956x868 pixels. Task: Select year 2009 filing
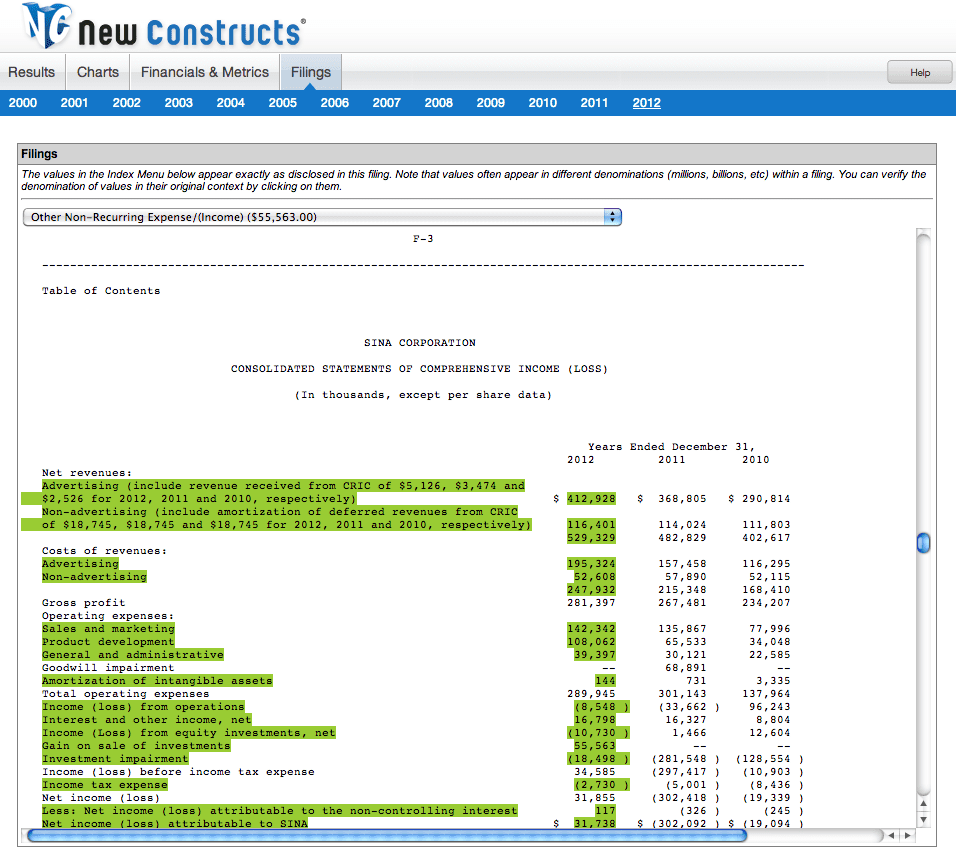491,103
